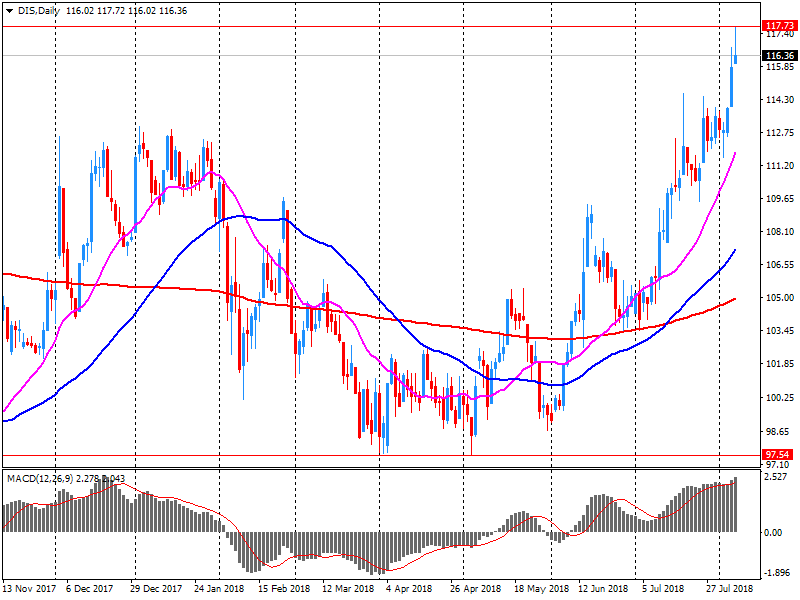Click the 100.25 price axis label
This screenshot has height=600, width=800.
pos(780,397)
